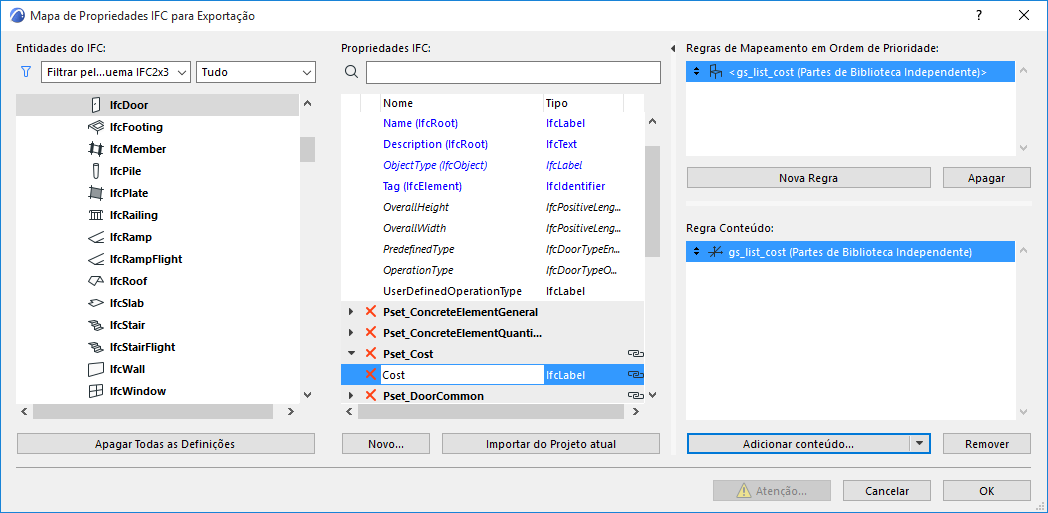The width and height of the screenshot is (1048, 513).
Task: Click the Nova Regra button
Action: [808, 178]
